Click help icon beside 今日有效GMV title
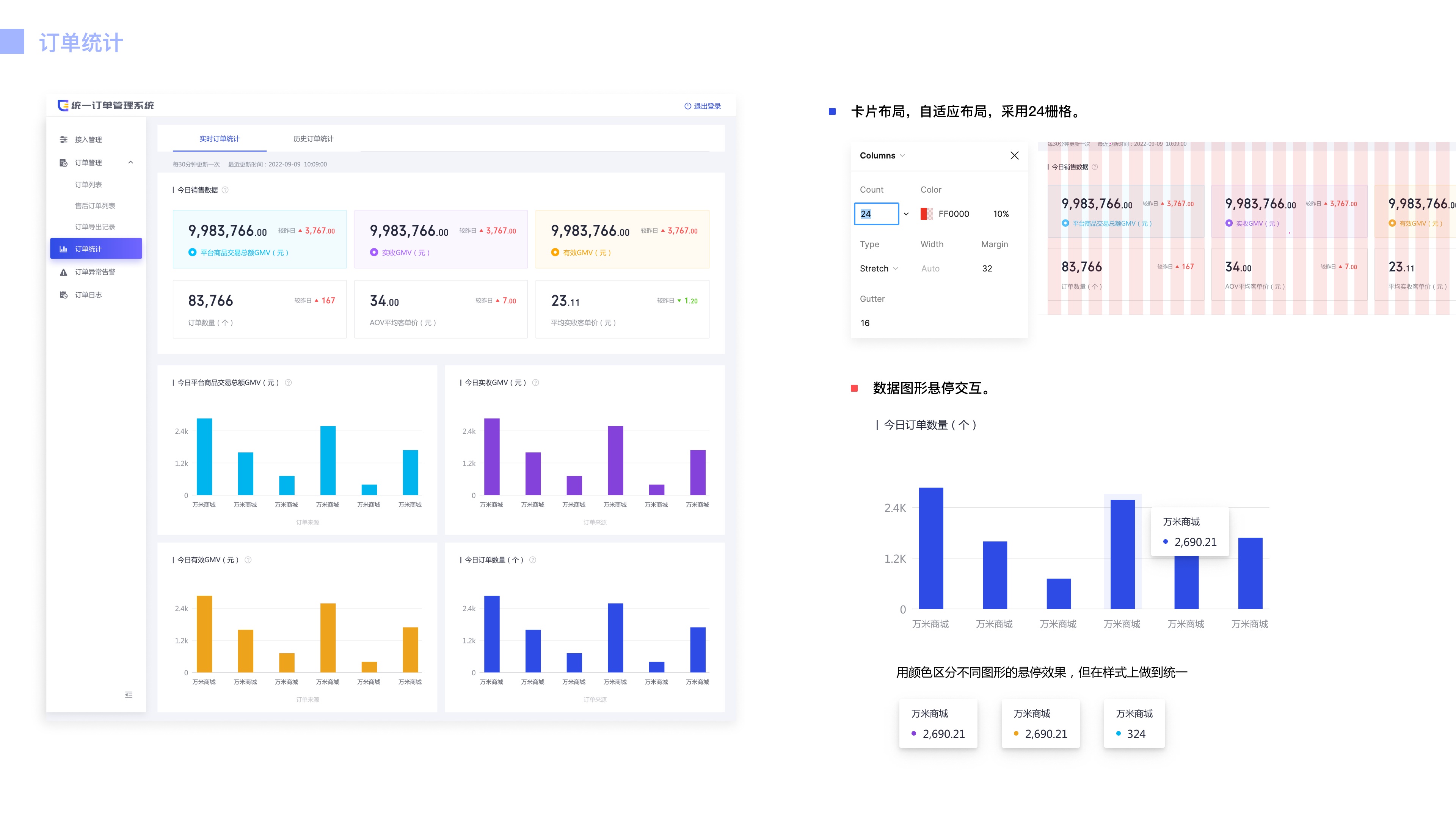This screenshot has height=819, width=1456. (248, 560)
